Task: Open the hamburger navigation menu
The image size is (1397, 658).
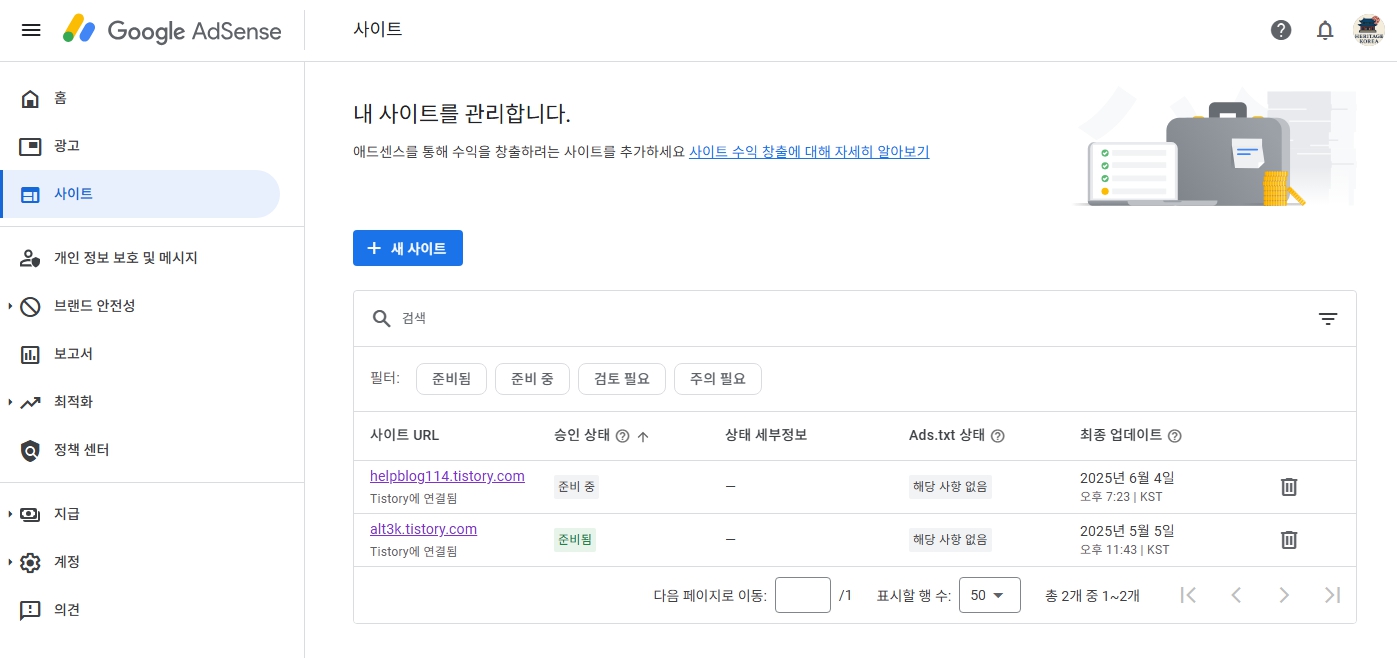Action: pos(31,30)
